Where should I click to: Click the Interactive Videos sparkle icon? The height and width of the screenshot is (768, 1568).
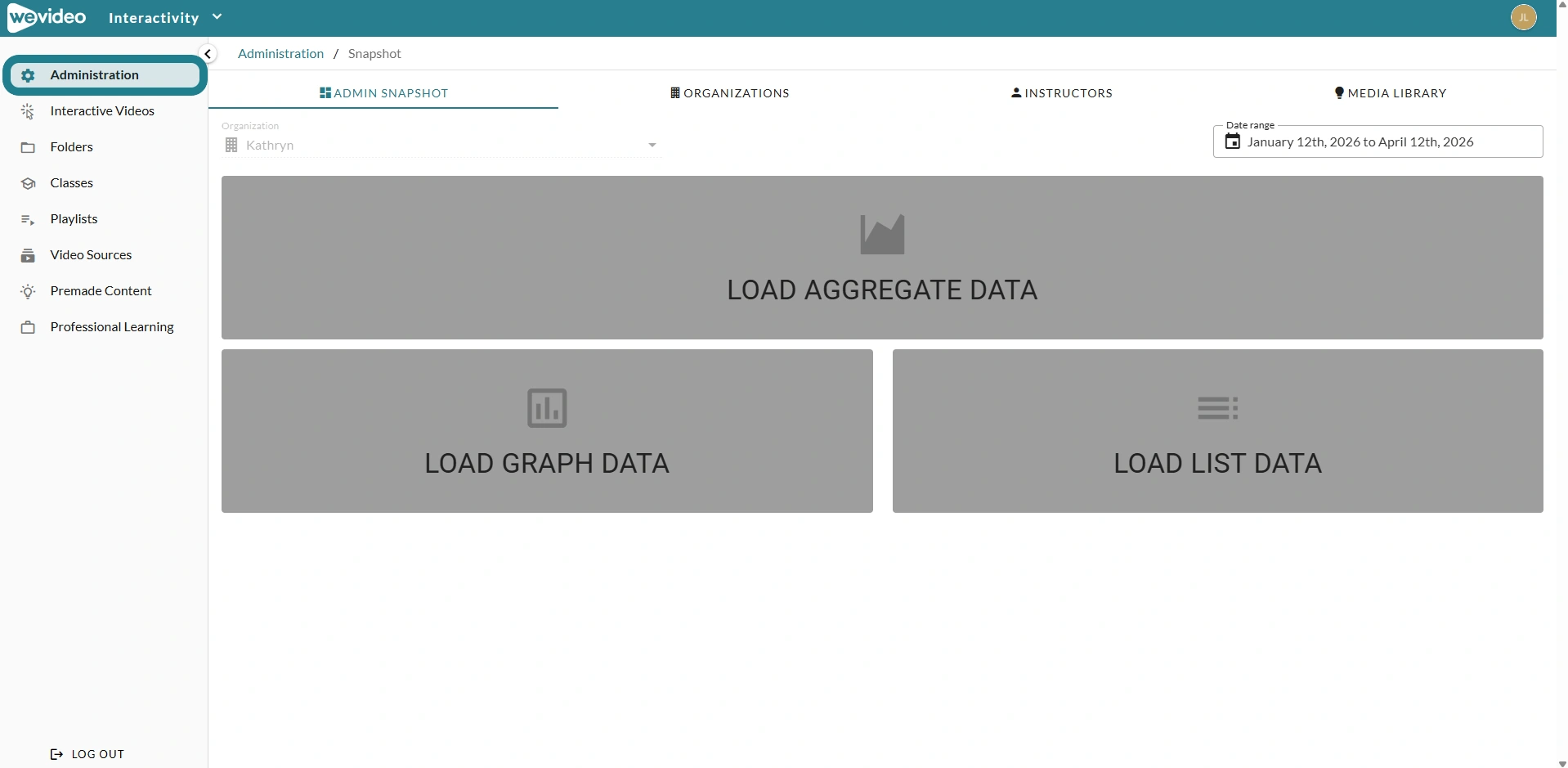(x=28, y=111)
